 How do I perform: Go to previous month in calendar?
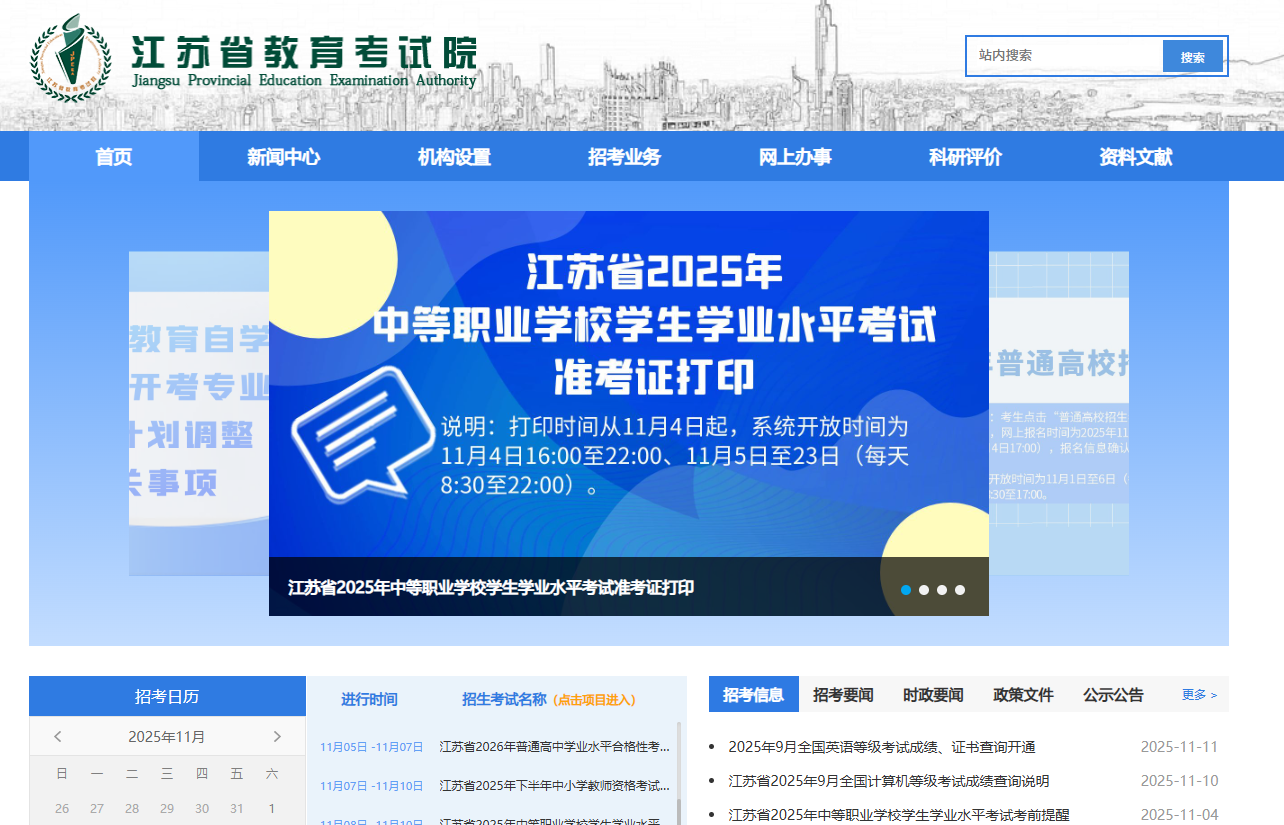pyautogui.click(x=58, y=737)
